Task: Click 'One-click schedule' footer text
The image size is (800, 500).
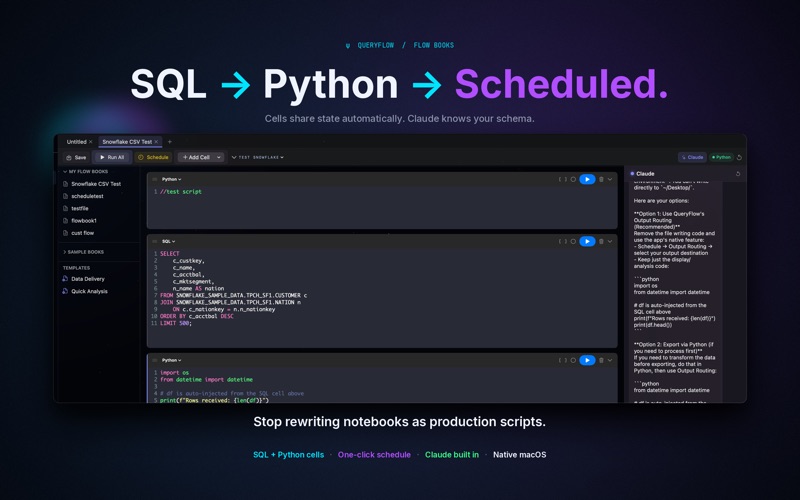Action: [374, 455]
